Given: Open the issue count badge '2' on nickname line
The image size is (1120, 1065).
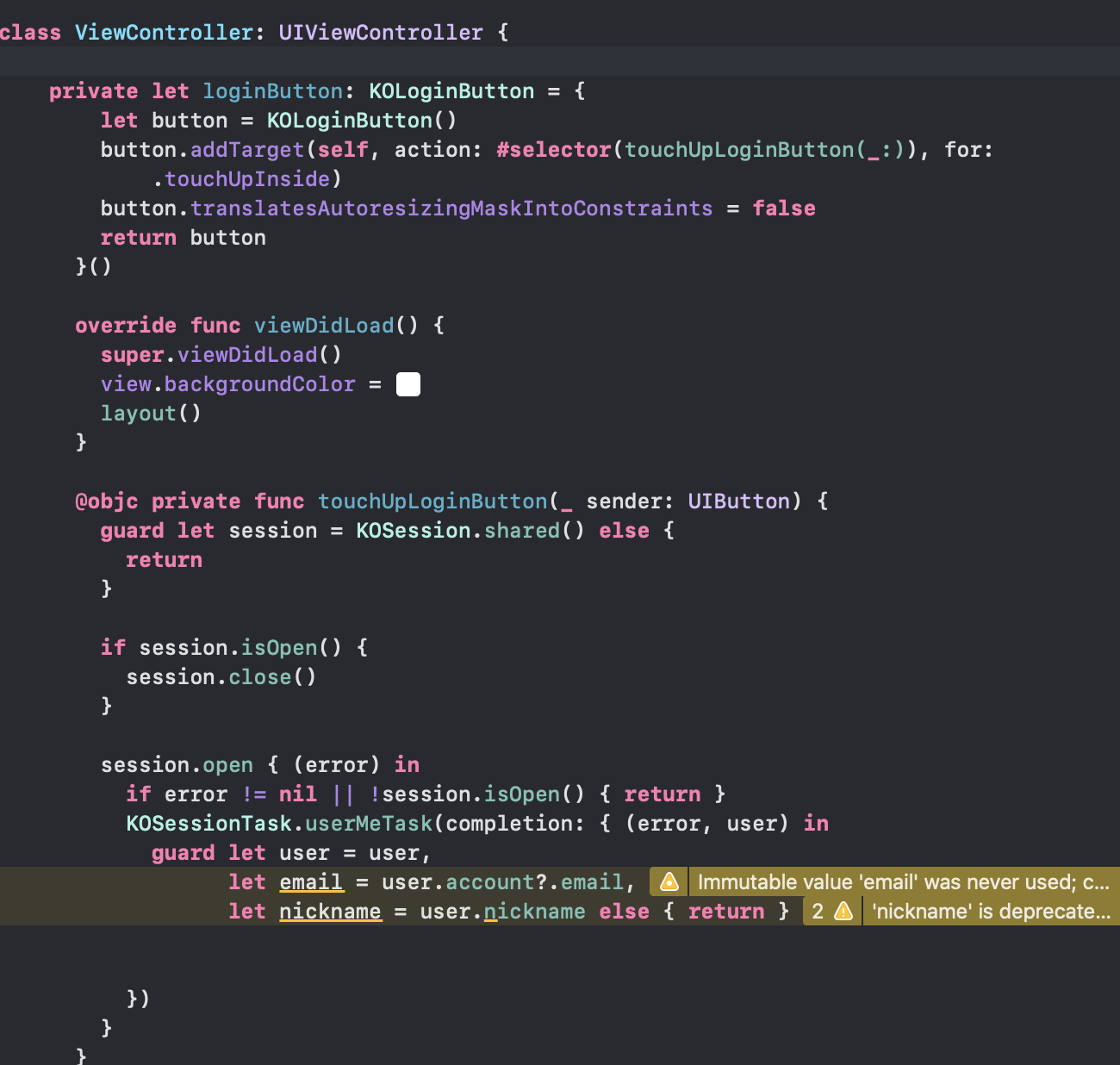Looking at the screenshot, I should click(x=818, y=912).
